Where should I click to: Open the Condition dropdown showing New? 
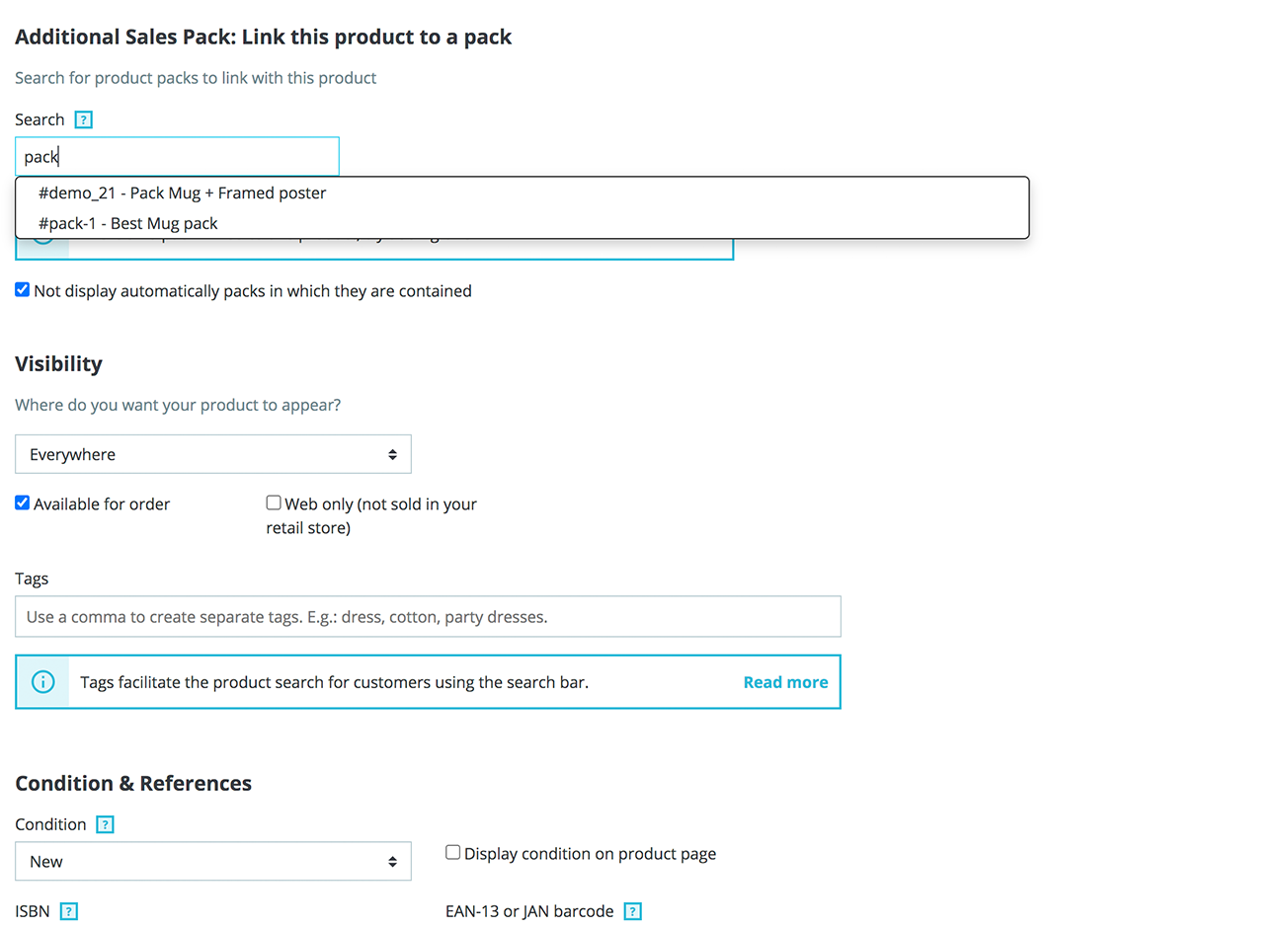213,862
